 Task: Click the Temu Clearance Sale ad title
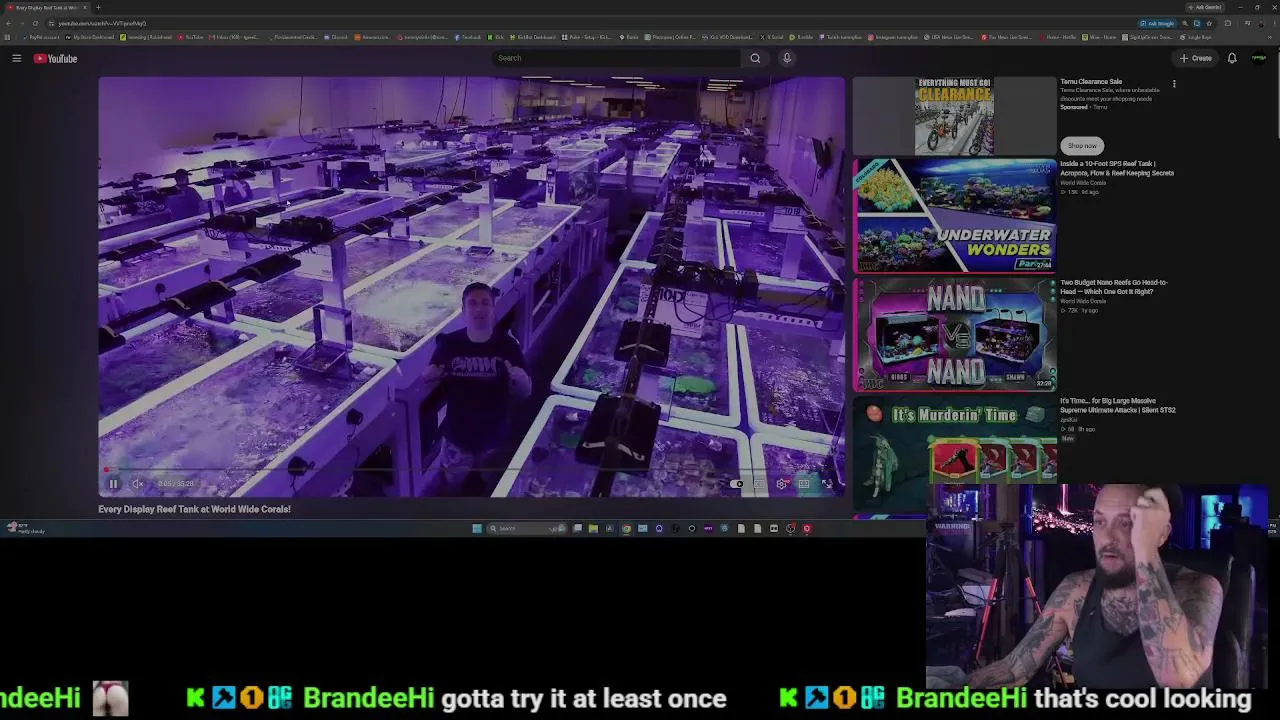tap(1091, 82)
